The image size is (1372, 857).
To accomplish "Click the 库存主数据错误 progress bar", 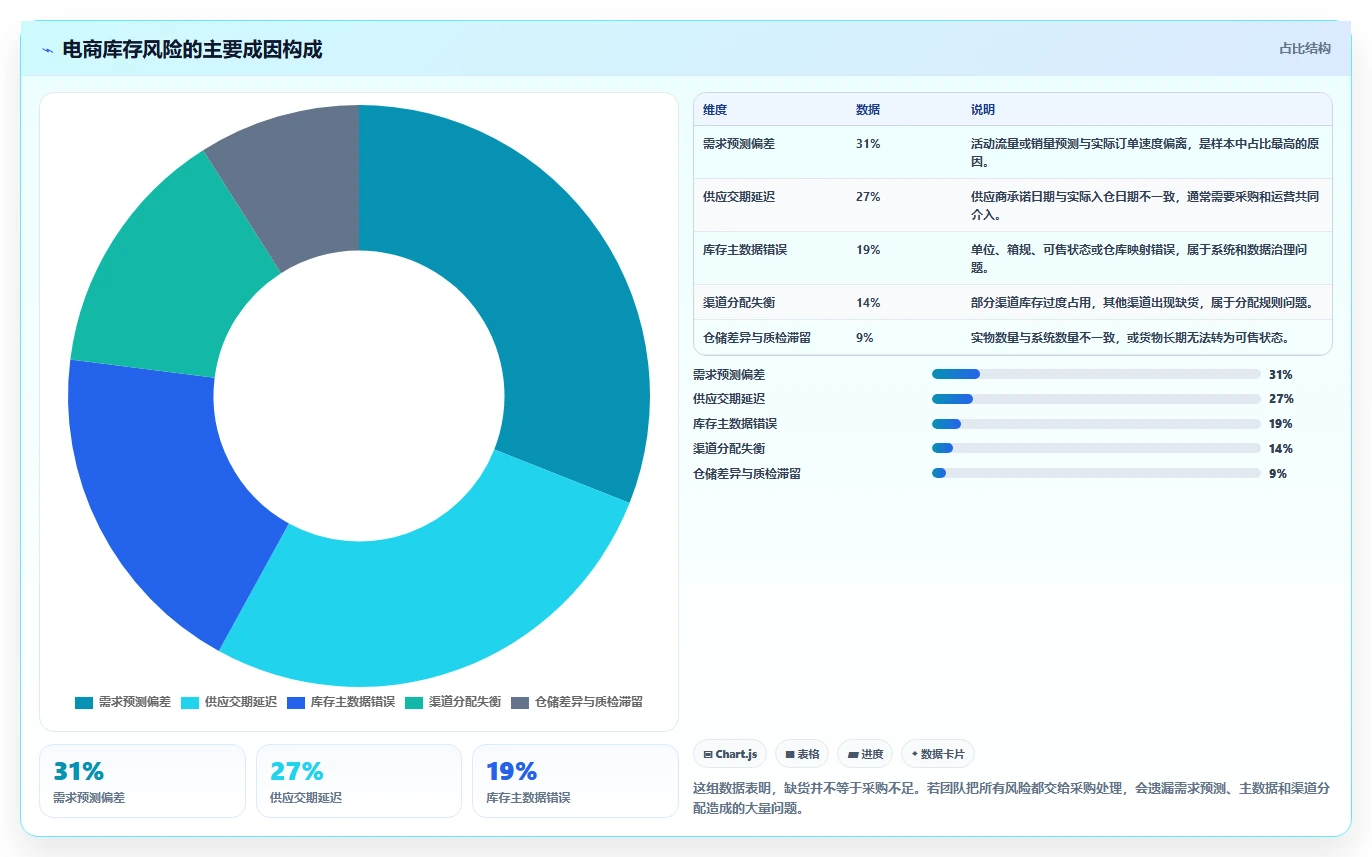I will coord(1096,424).
